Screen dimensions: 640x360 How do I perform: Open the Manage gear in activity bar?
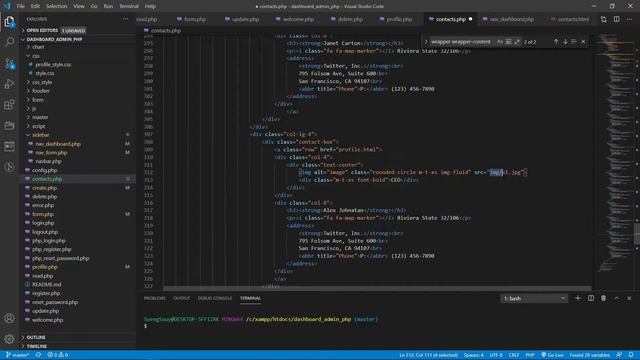[9, 338]
